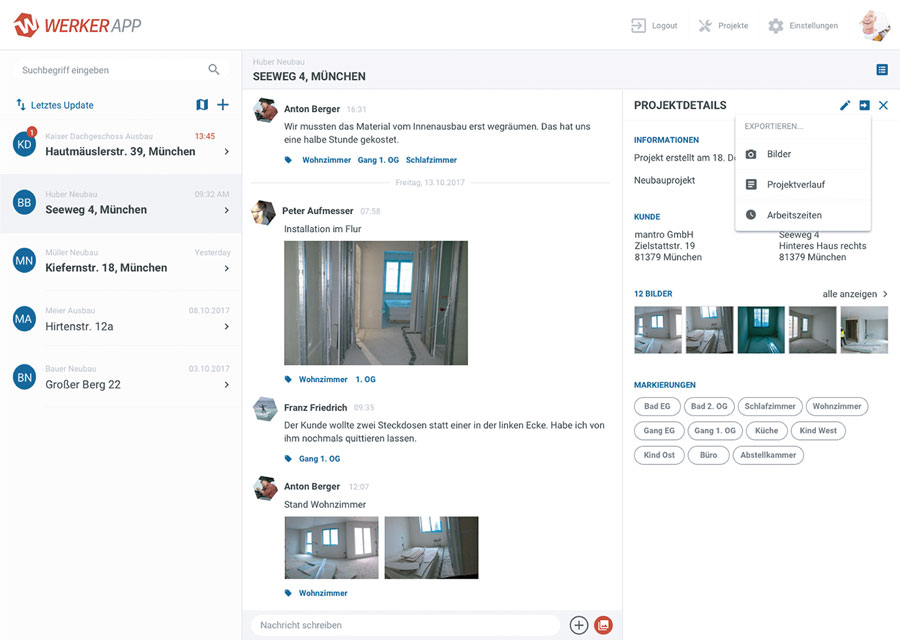Export Projektverlauf from the menu
Screen dimensions: 900x640
point(803,184)
